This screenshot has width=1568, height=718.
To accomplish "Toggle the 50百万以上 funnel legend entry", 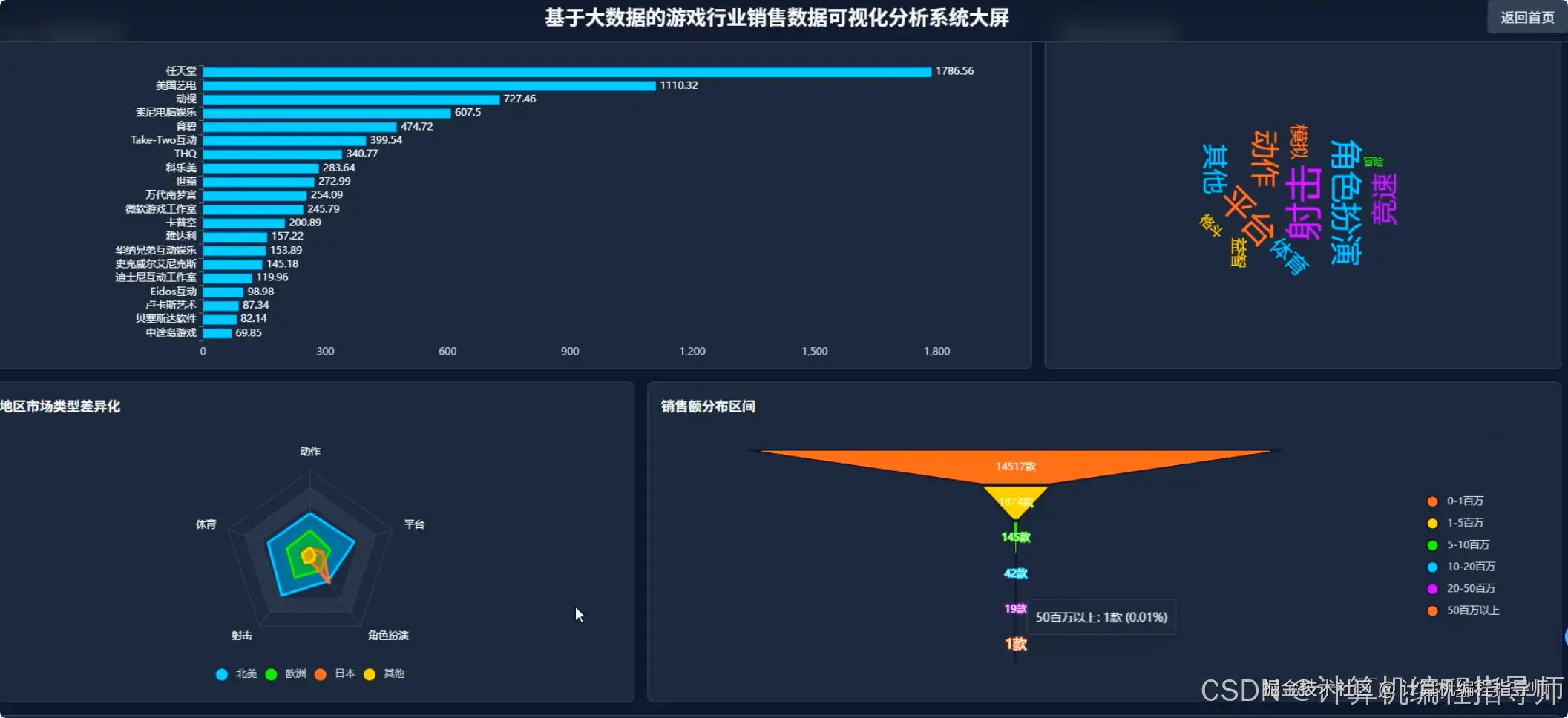I will click(x=1463, y=610).
